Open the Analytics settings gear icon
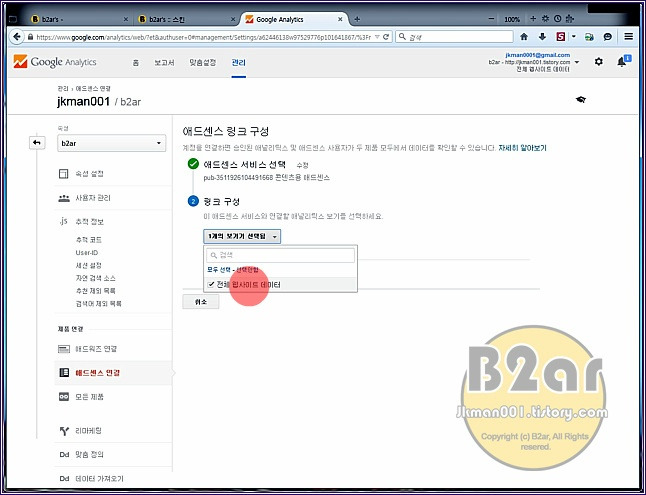The height and width of the screenshot is (495, 646). (599, 62)
